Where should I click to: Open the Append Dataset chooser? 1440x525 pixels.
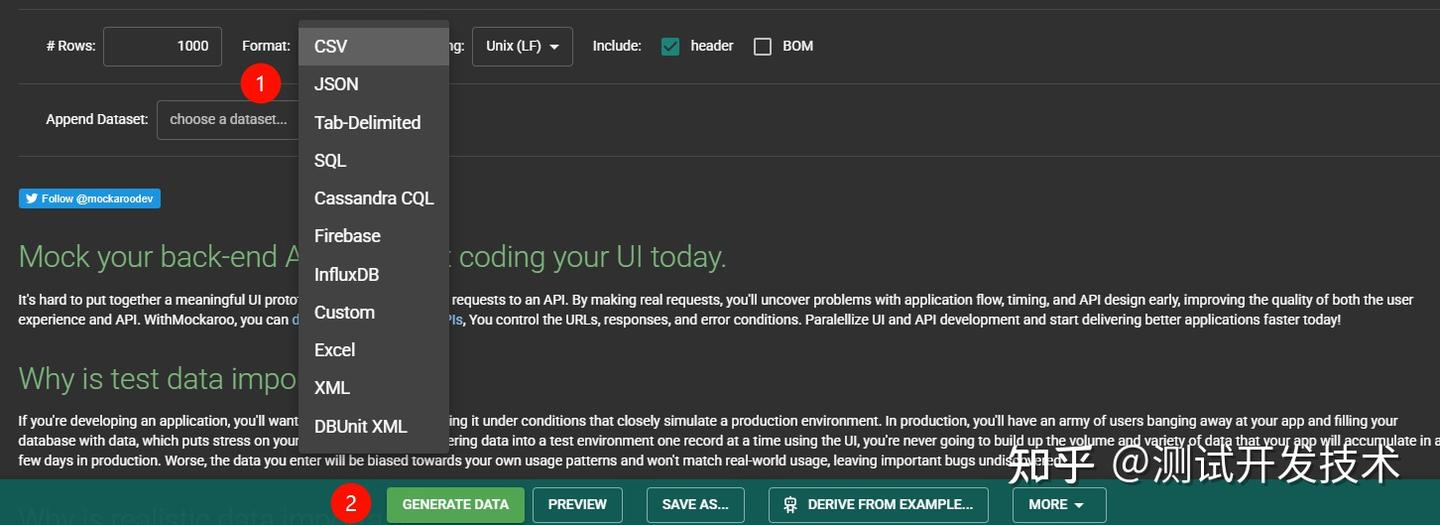[229, 119]
